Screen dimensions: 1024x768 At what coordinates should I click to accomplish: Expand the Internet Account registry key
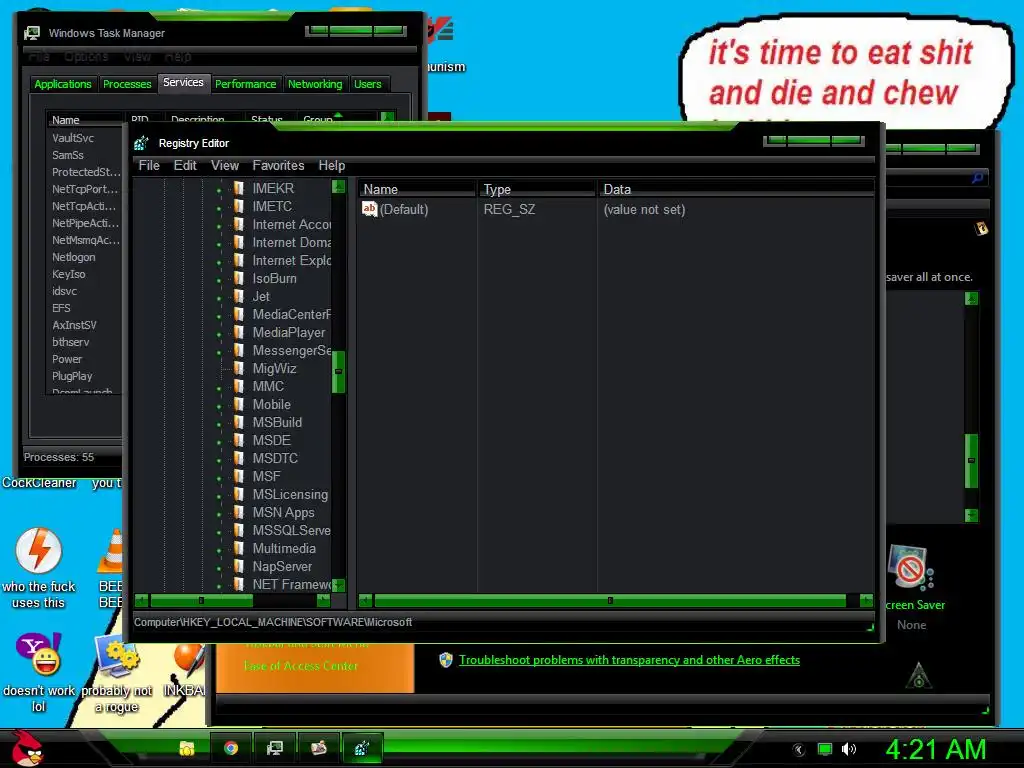219,226
